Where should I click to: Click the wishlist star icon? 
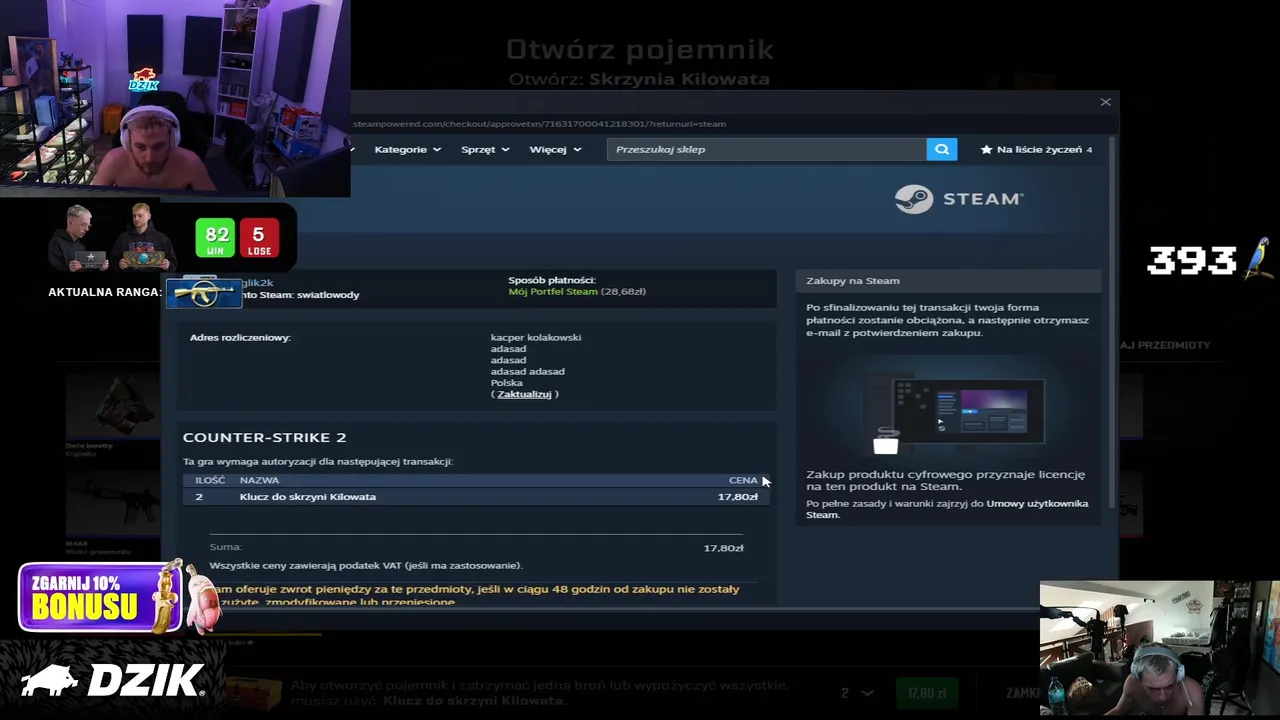click(x=986, y=149)
